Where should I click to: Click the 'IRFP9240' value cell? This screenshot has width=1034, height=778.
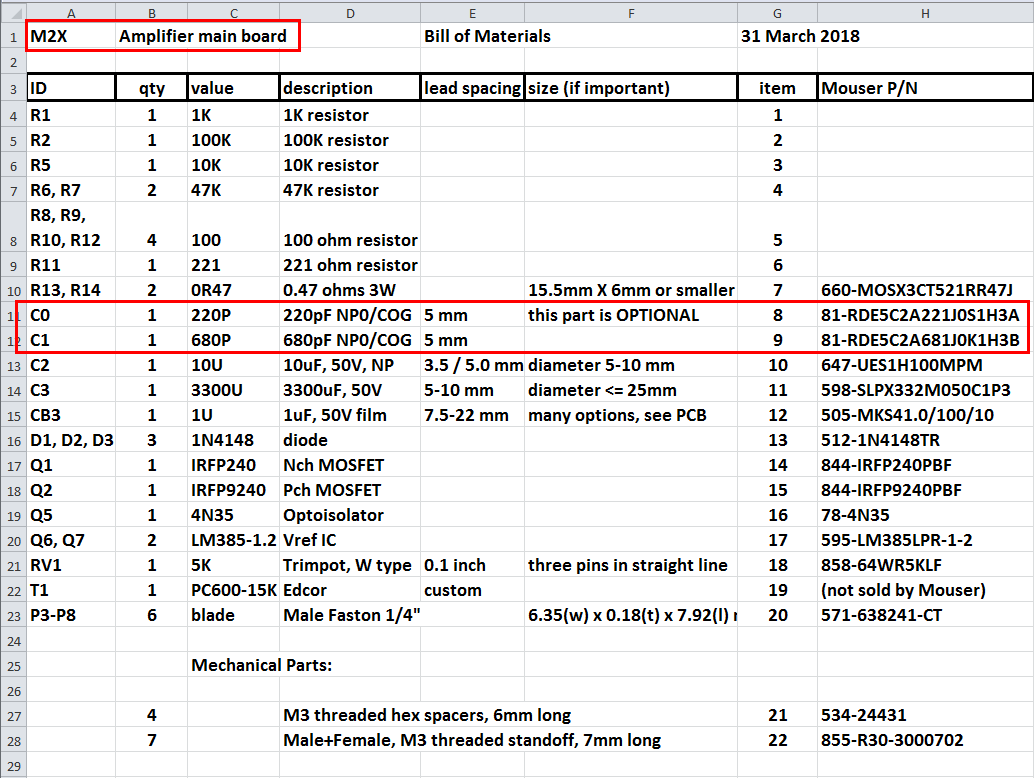coord(233,491)
